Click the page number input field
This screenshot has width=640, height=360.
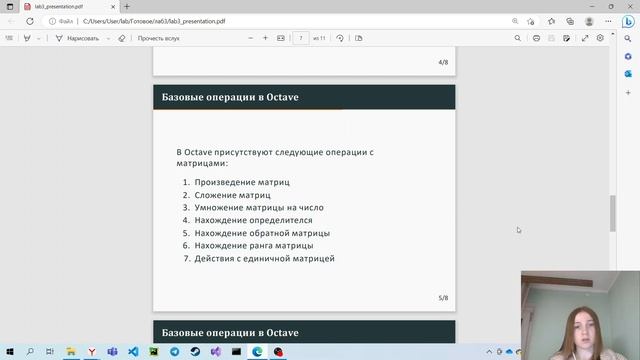(x=301, y=38)
